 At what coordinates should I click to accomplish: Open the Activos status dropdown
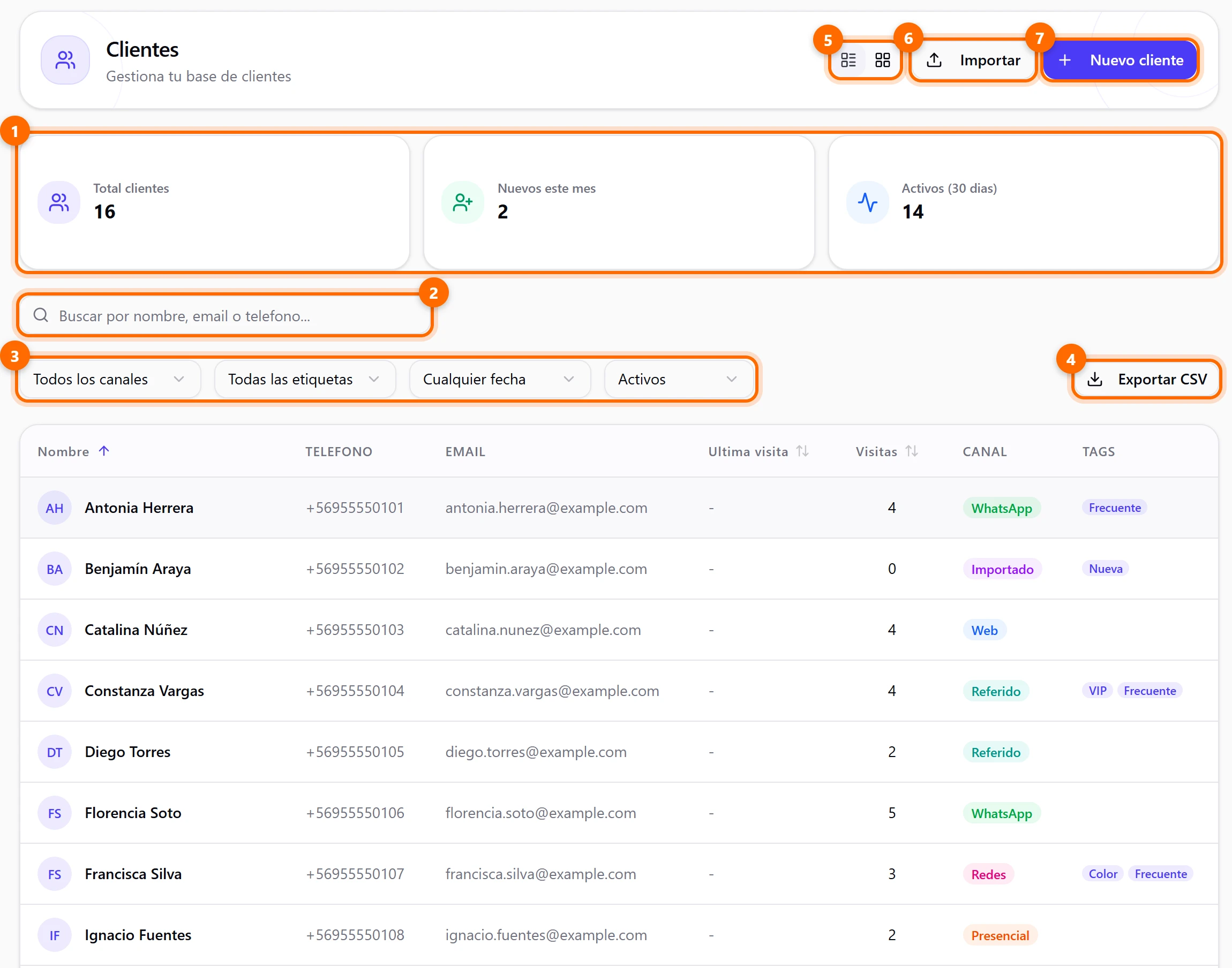point(678,379)
